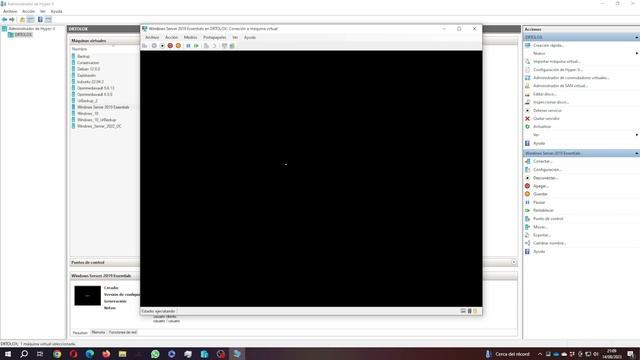Click the orange Save icon in VM toolbar

pos(178,46)
